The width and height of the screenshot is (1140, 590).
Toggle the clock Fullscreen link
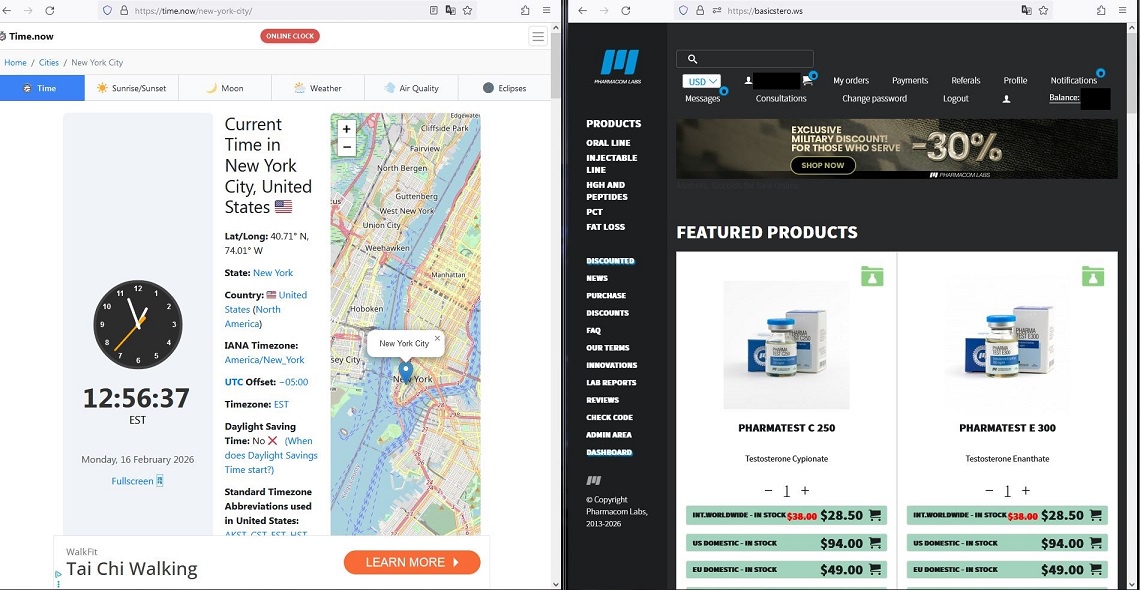pyautogui.click(x=137, y=481)
